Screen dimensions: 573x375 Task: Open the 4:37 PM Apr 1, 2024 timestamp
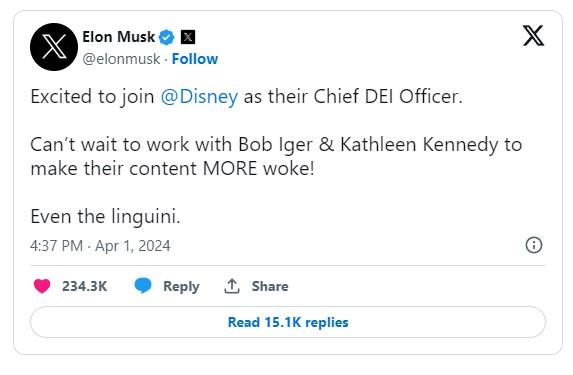point(100,246)
